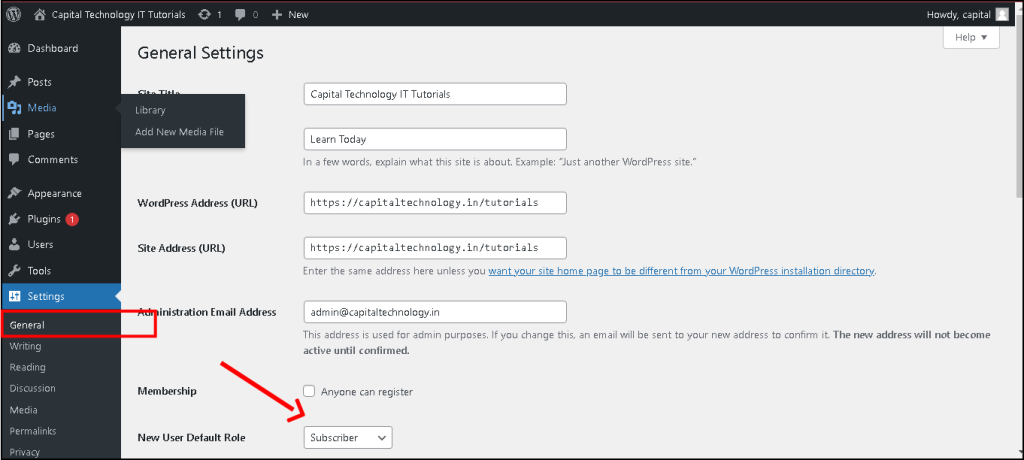Click the Dashboard gauge icon
Viewport: 1024px width, 460px height.
click(x=14, y=48)
